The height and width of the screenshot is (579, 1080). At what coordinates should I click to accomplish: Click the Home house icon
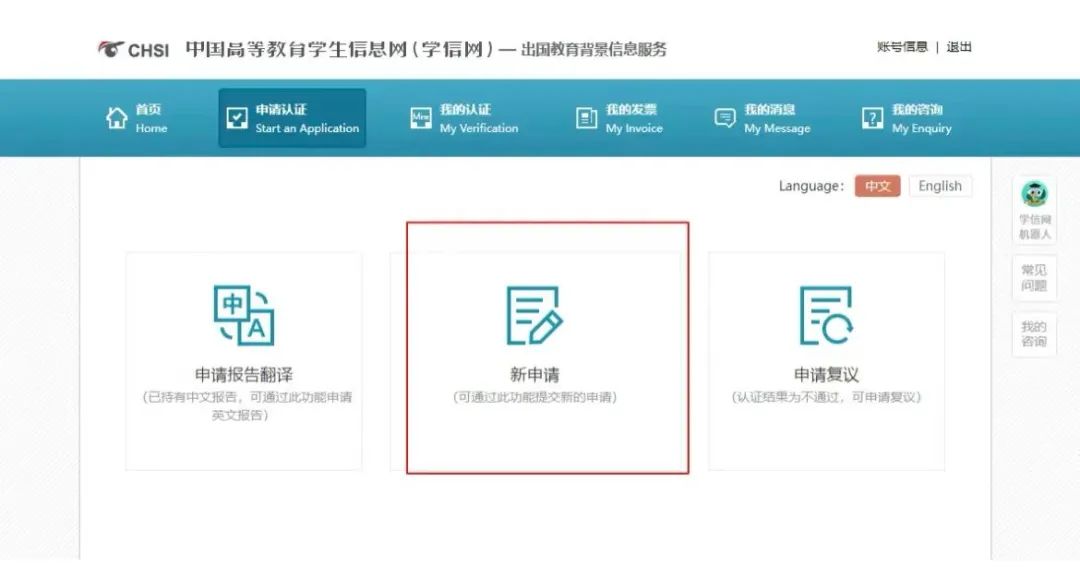click(x=116, y=118)
